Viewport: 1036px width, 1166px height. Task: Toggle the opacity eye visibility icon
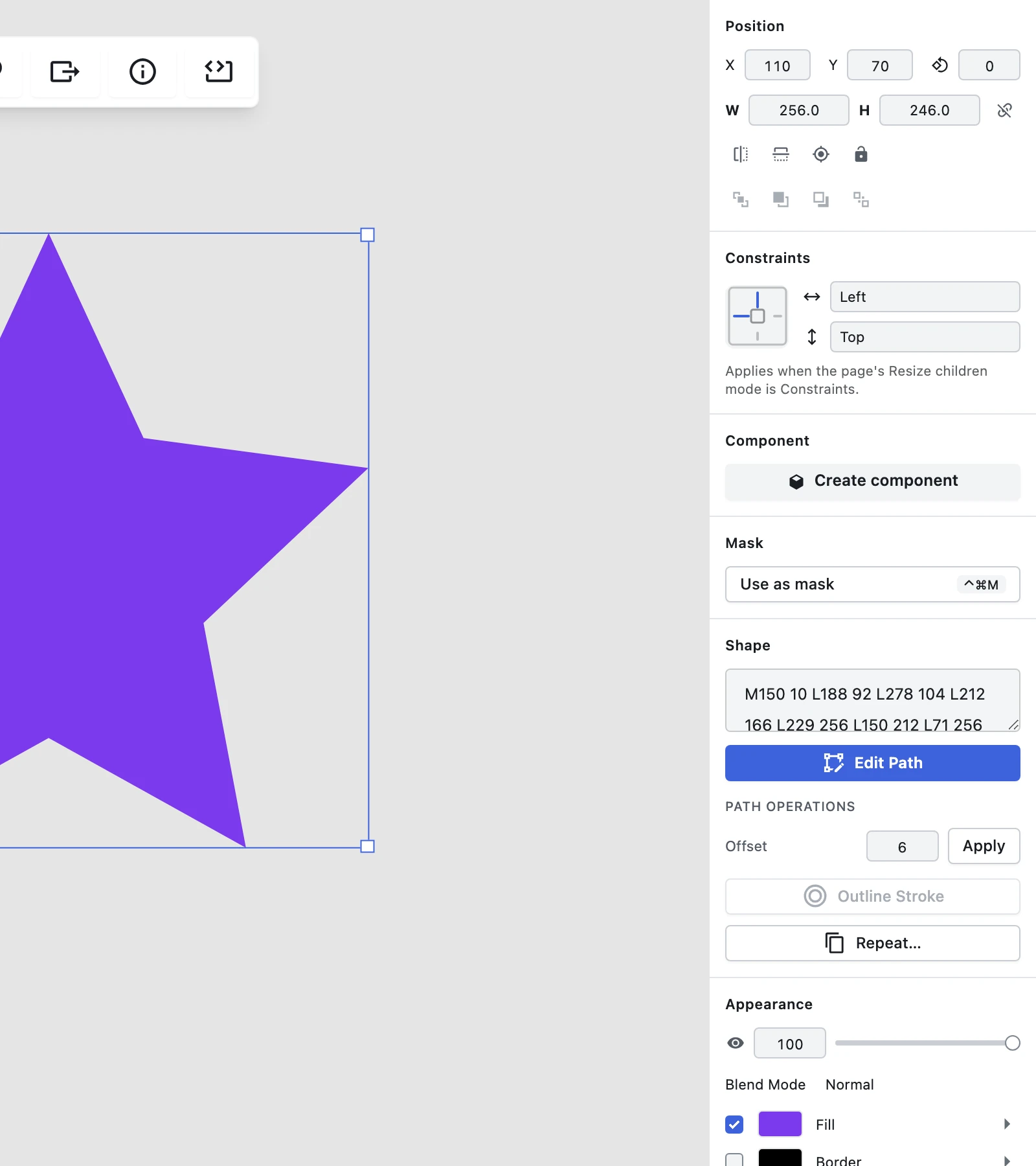click(x=736, y=1043)
